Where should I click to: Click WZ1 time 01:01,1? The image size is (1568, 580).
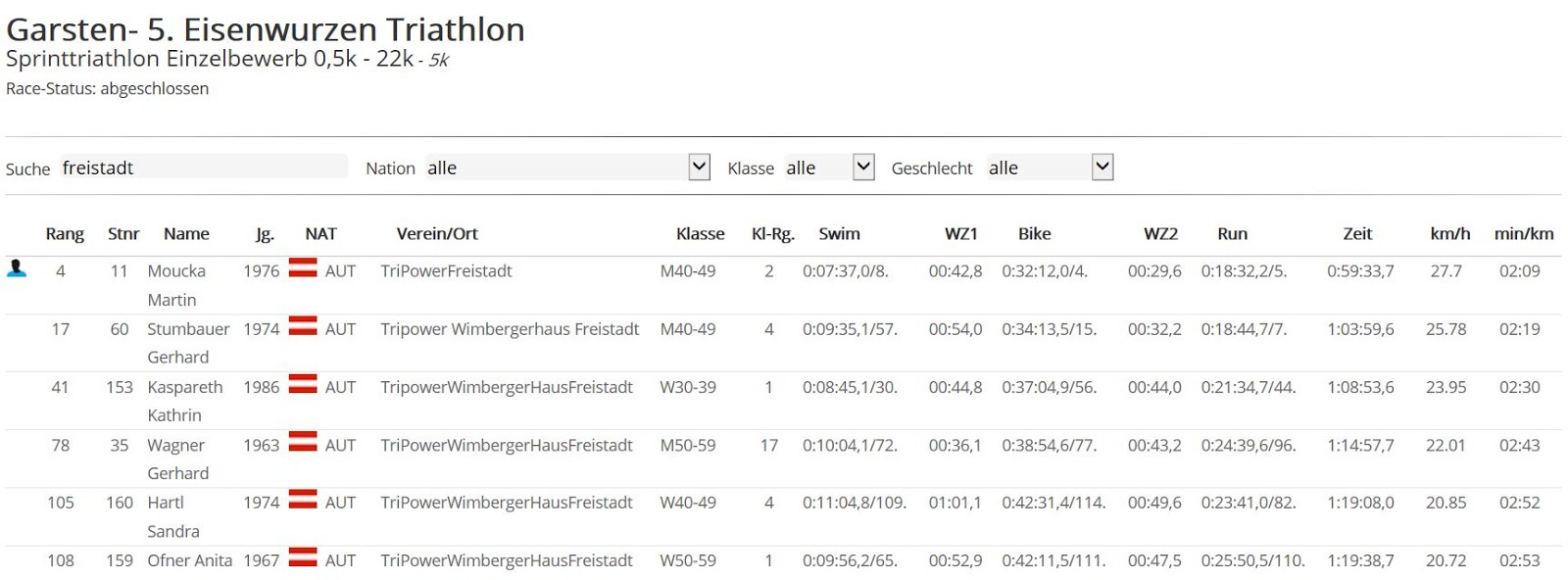point(955,503)
